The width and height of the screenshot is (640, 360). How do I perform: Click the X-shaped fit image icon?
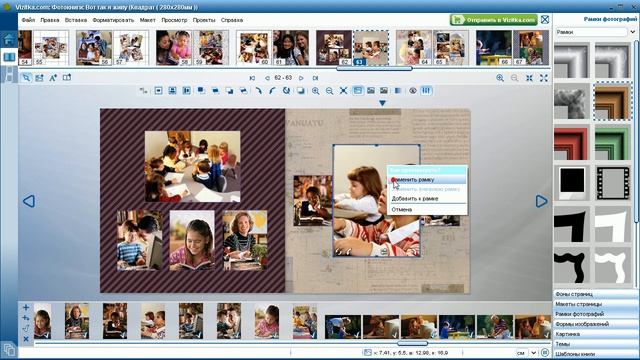[x=343, y=91]
